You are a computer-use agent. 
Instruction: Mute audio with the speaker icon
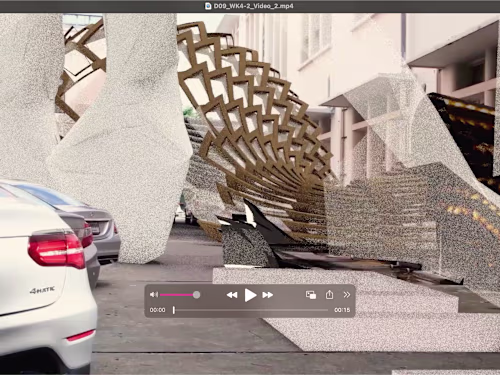click(154, 295)
